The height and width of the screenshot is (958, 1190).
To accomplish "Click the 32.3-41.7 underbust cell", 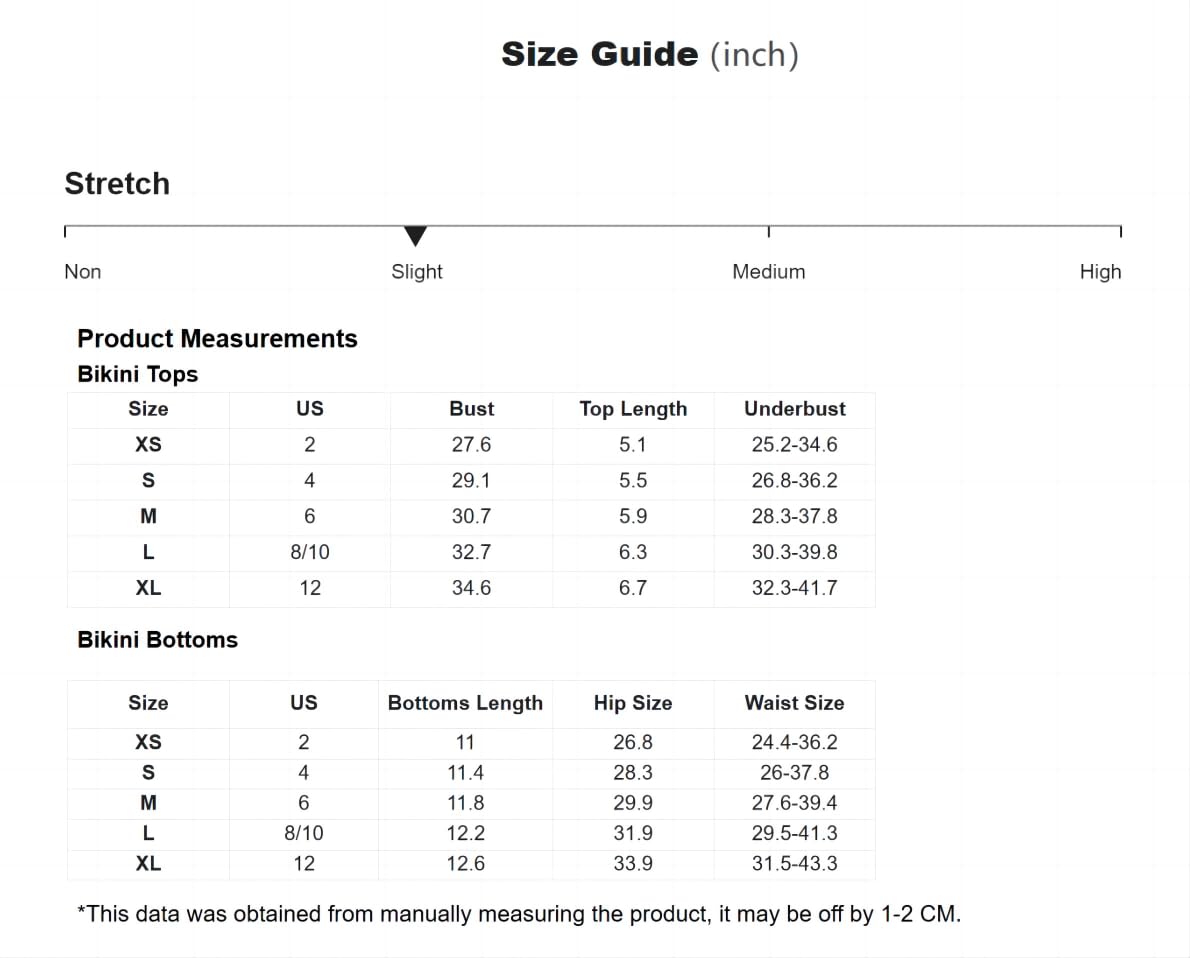I will point(794,588).
